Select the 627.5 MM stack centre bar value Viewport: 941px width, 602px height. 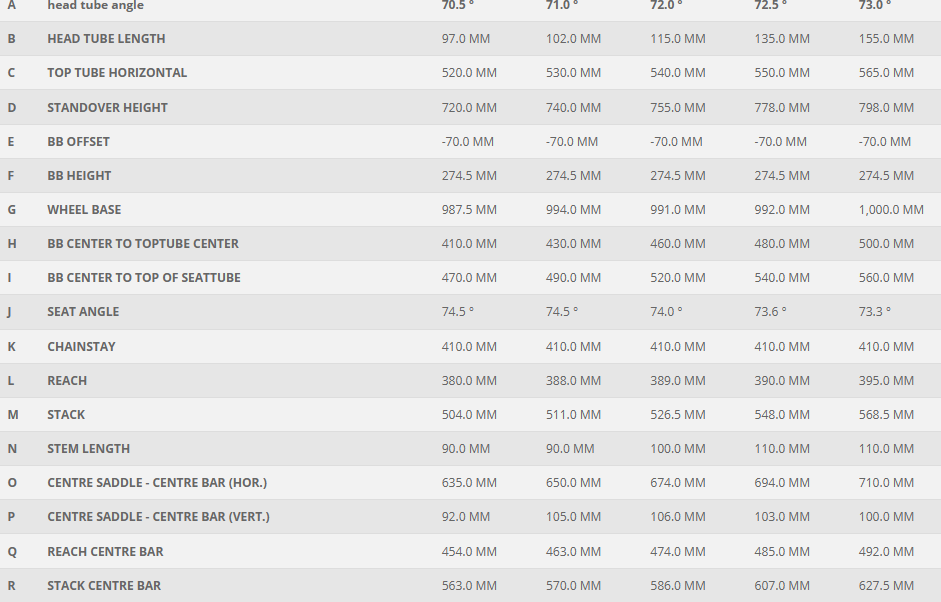click(886, 586)
